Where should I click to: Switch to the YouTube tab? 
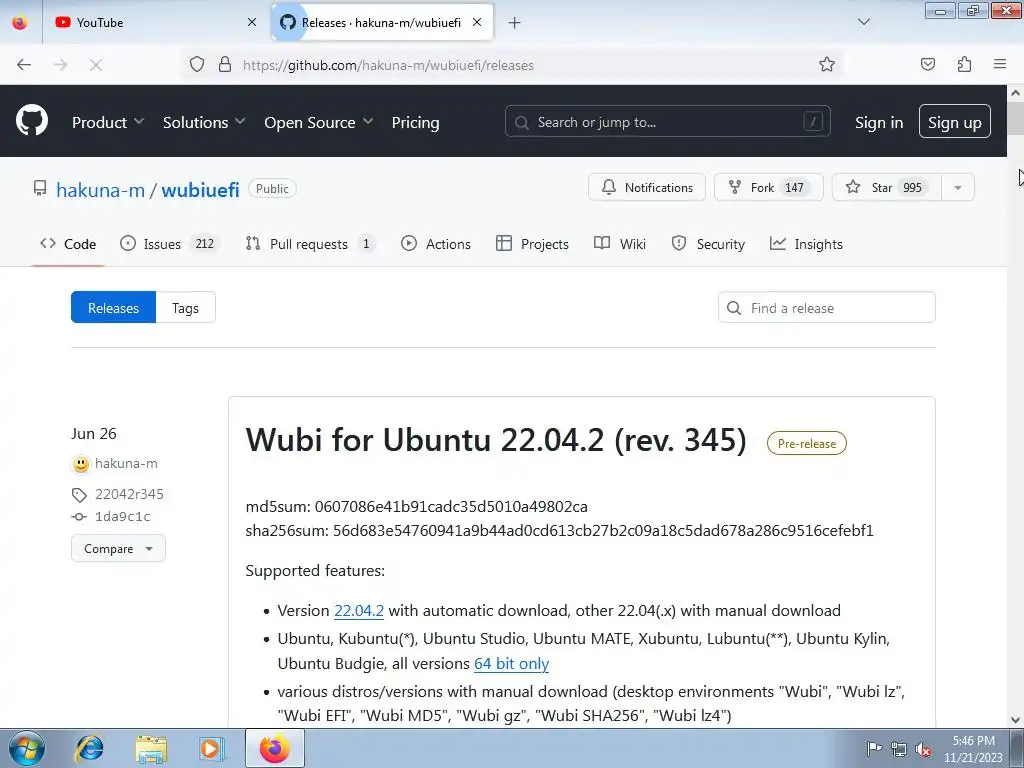[154, 22]
